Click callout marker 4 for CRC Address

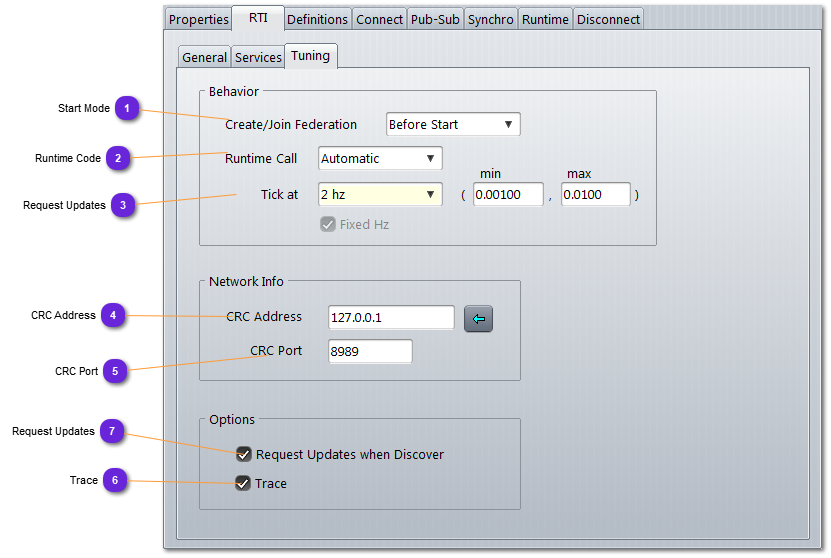(x=114, y=316)
